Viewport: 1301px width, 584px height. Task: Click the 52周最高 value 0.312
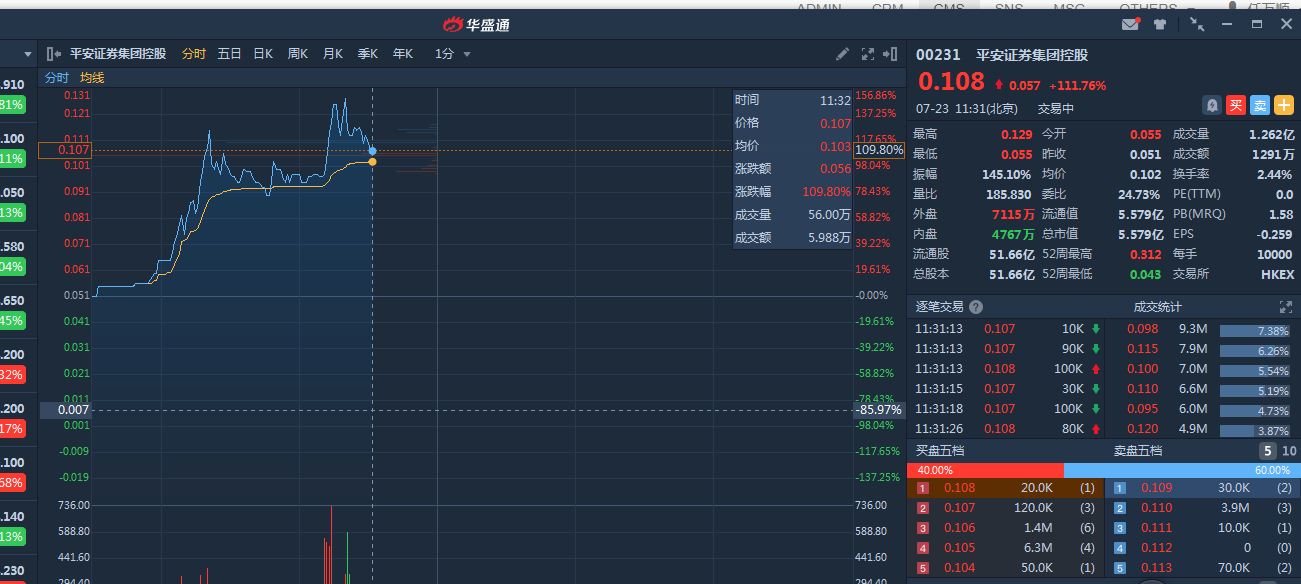(x=1145, y=254)
